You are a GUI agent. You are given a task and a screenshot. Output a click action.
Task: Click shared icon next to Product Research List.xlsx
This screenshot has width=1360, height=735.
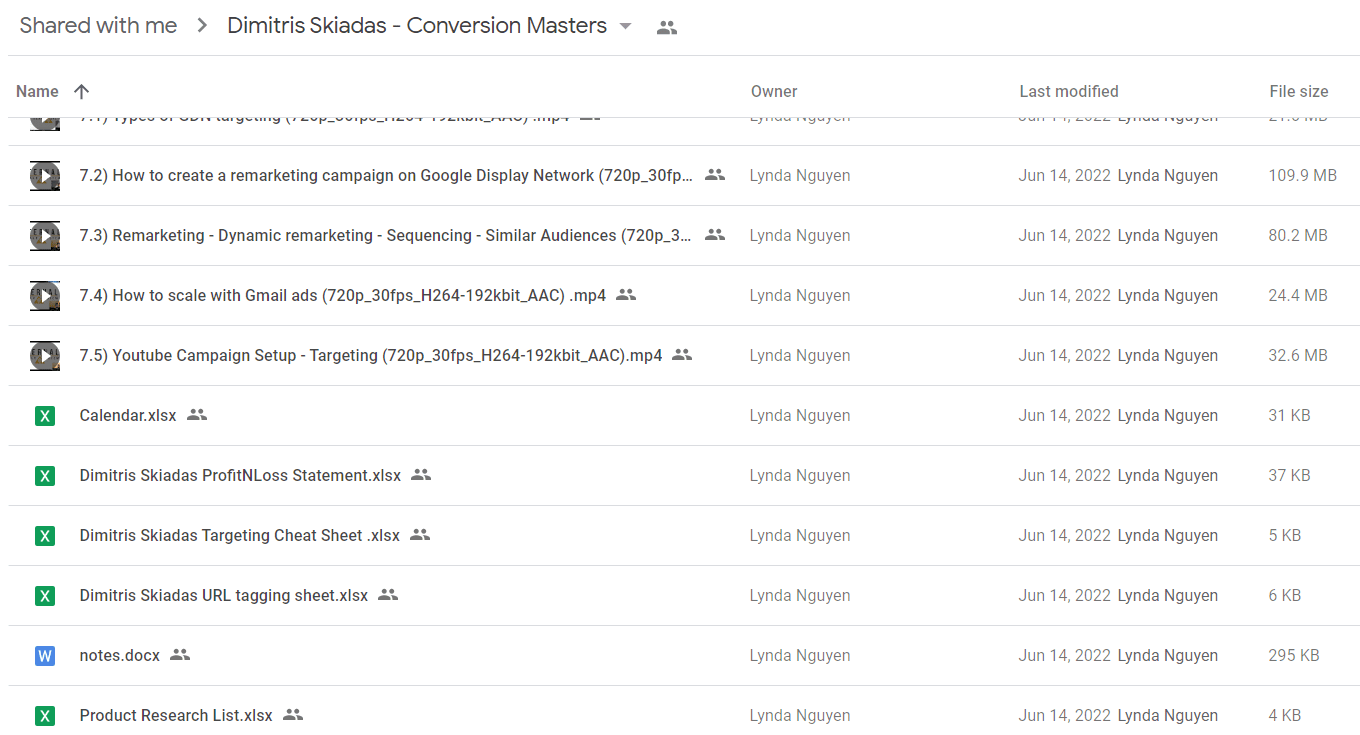click(x=293, y=715)
